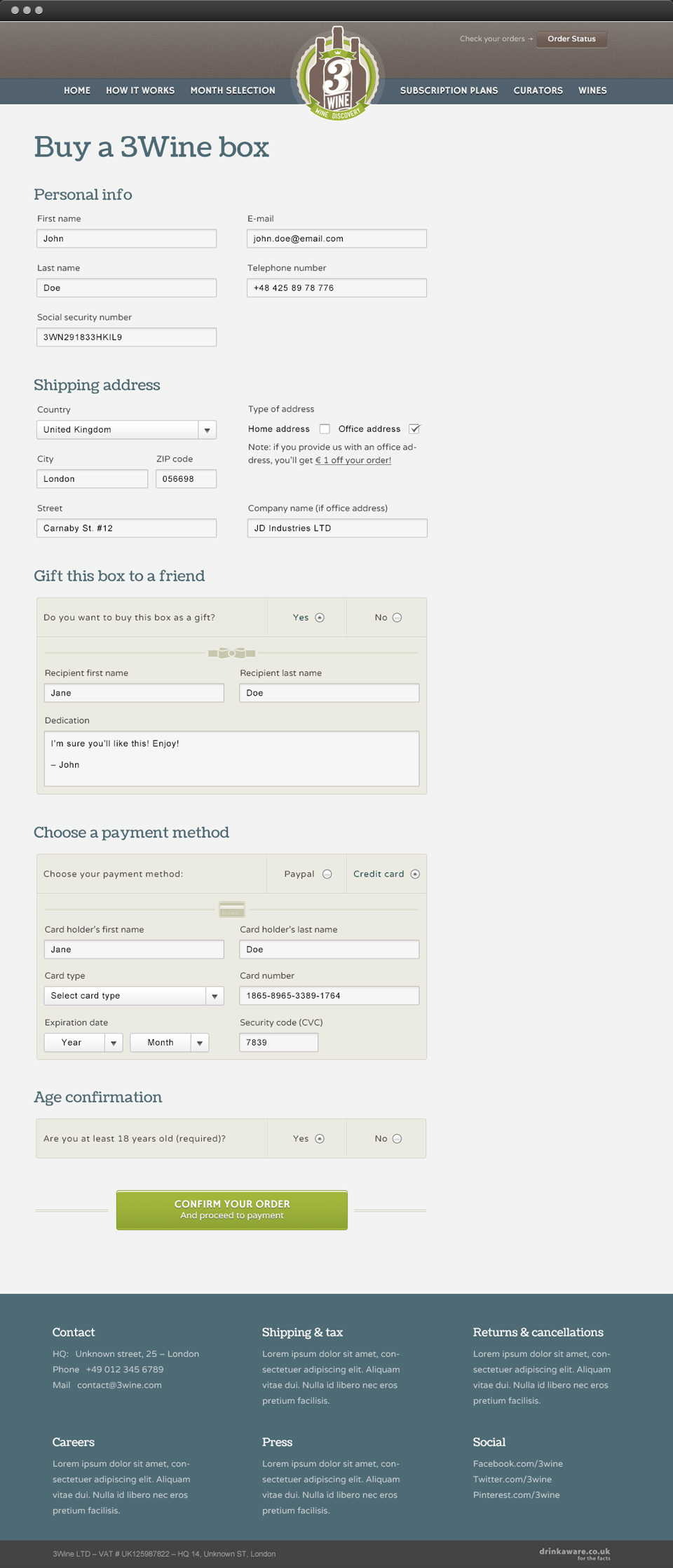
Task: Open Twitter.com/3wine social link
Action: pos(512,1479)
